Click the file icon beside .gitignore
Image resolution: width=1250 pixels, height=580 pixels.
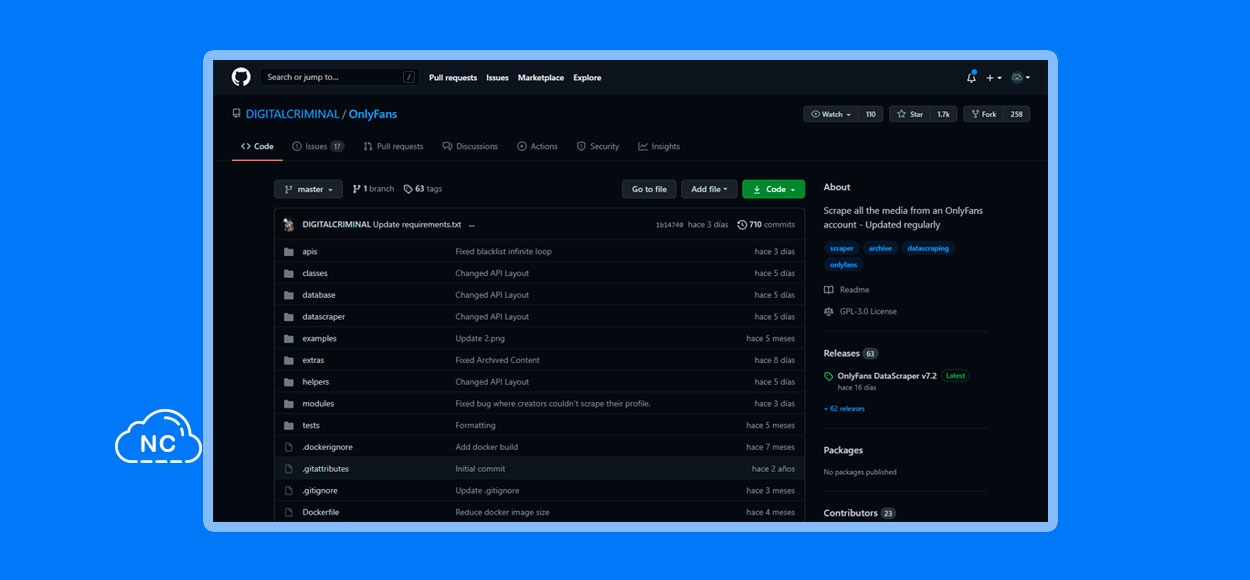coord(288,491)
